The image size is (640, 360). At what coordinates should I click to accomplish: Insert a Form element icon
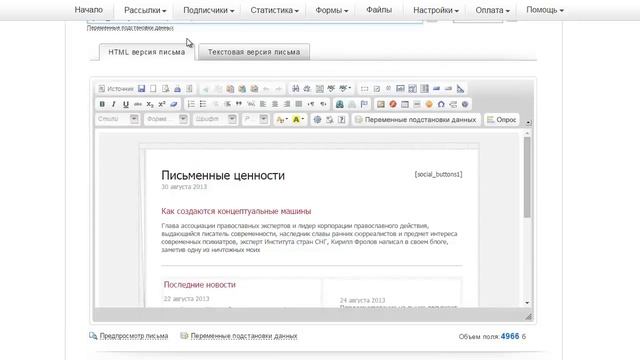point(364,89)
